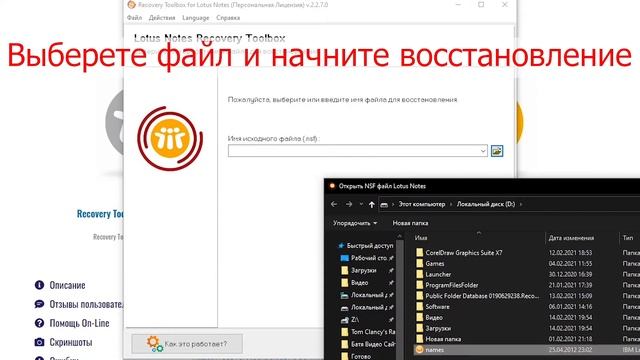The image size is (640, 360).
Task: Click the drive icon in address bar
Action: click(384, 204)
